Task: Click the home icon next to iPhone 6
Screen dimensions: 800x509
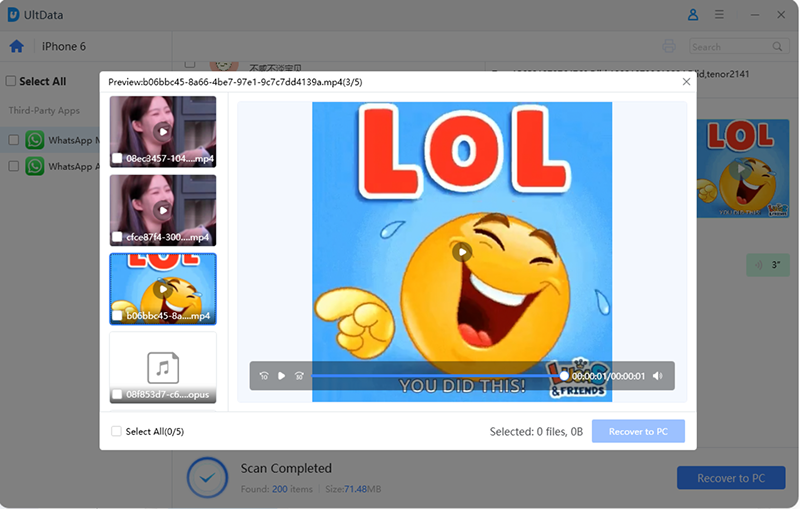Action: (x=16, y=46)
